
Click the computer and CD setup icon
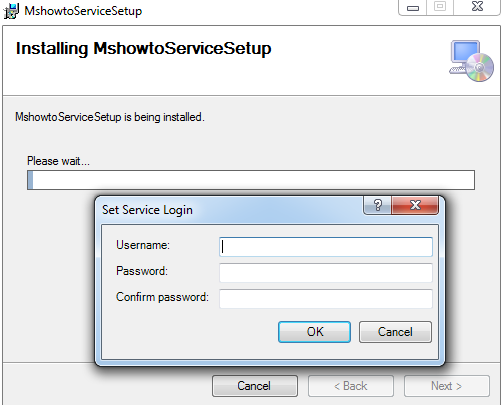471,61
